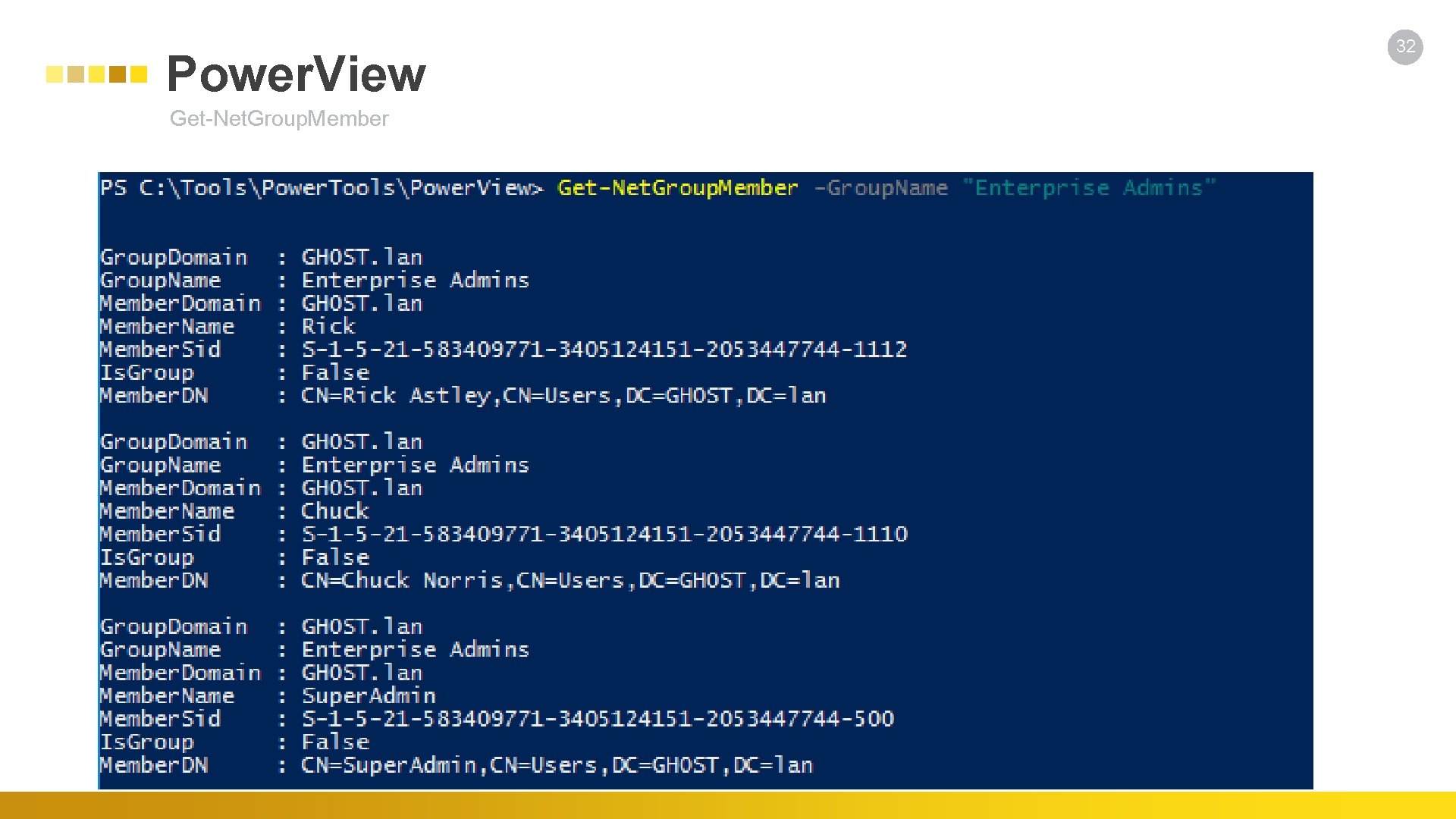Click the CN=SuperAdmin distinguished name line
This screenshot has height=819, width=1456.
click(557, 765)
